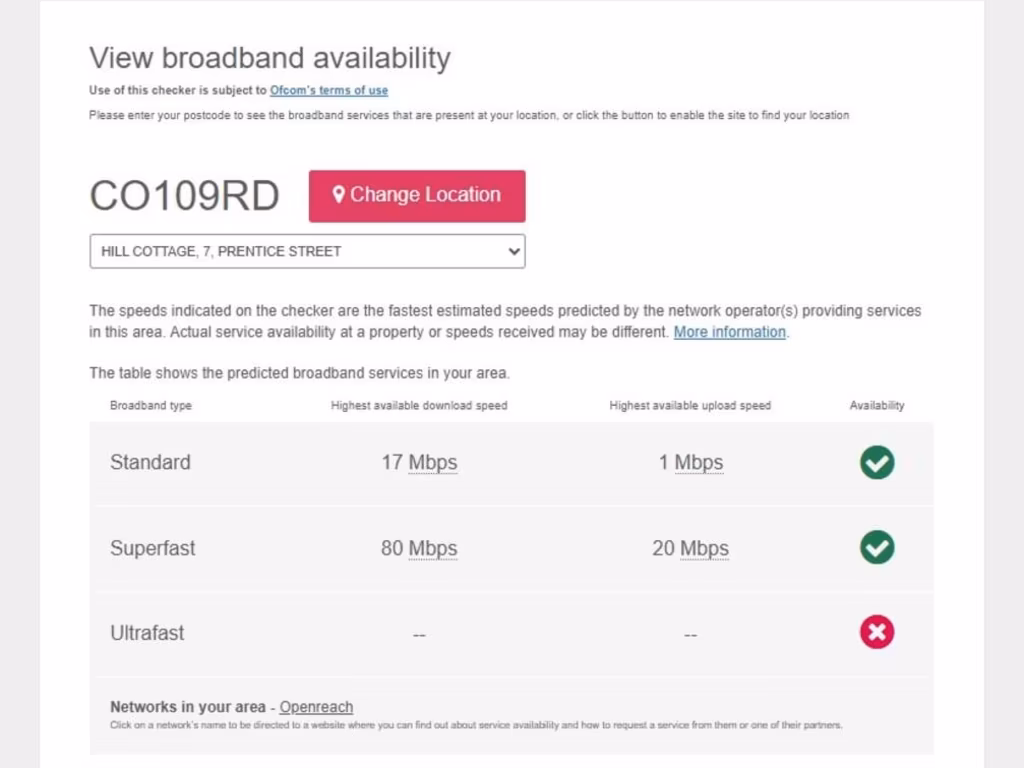This screenshot has width=1024, height=768.
Task: Open the Openreach network link
Action: click(316, 707)
